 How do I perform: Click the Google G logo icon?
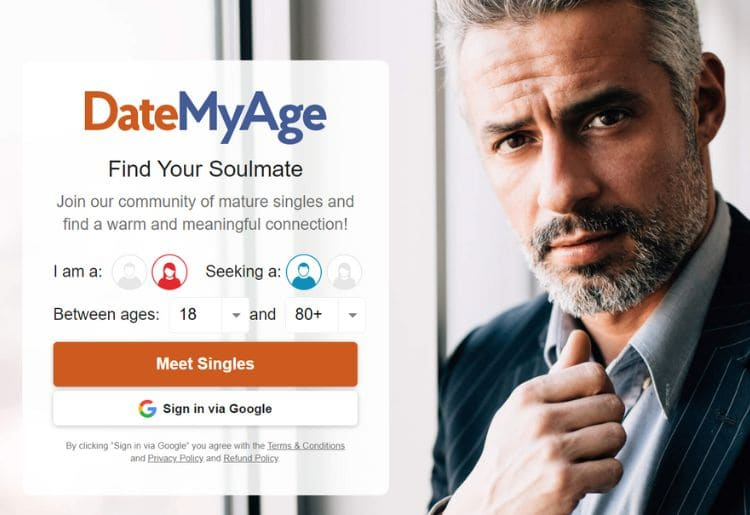pos(147,408)
